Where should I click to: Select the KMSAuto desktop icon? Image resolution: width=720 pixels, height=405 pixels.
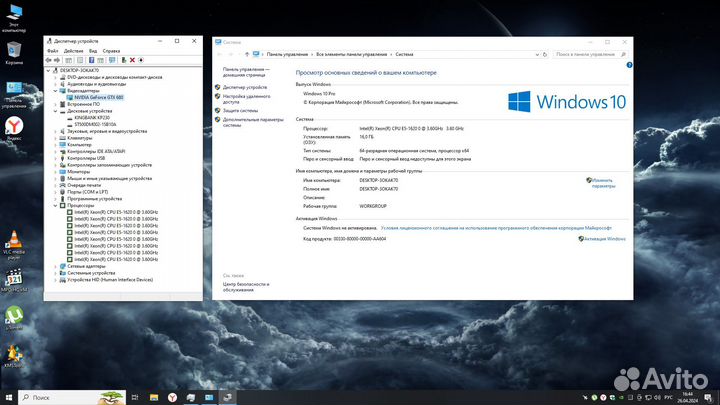click(x=14, y=356)
